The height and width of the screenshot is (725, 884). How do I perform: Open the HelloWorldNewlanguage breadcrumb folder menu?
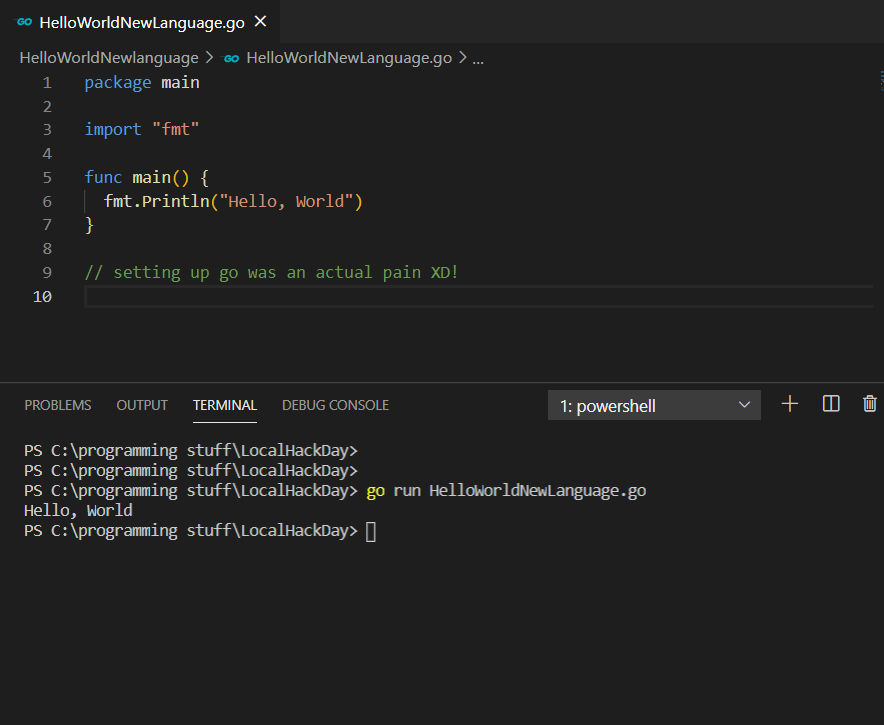108,57
